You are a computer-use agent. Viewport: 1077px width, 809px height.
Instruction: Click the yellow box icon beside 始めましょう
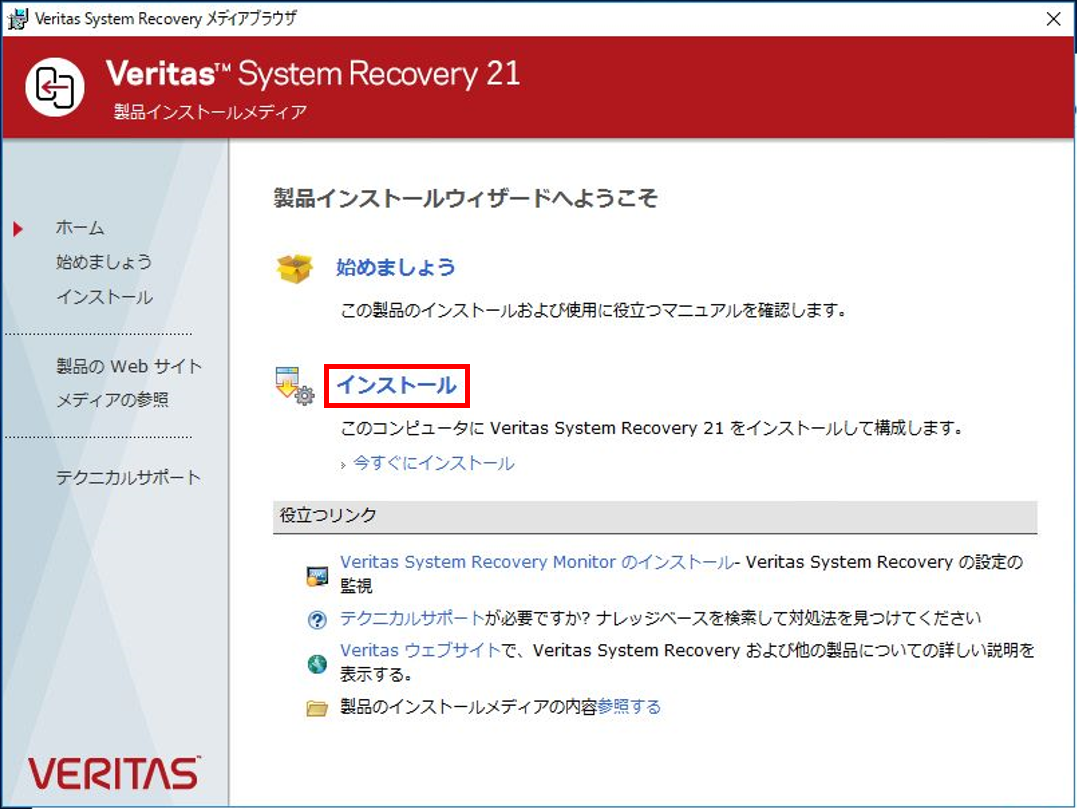tap(295, 269)
